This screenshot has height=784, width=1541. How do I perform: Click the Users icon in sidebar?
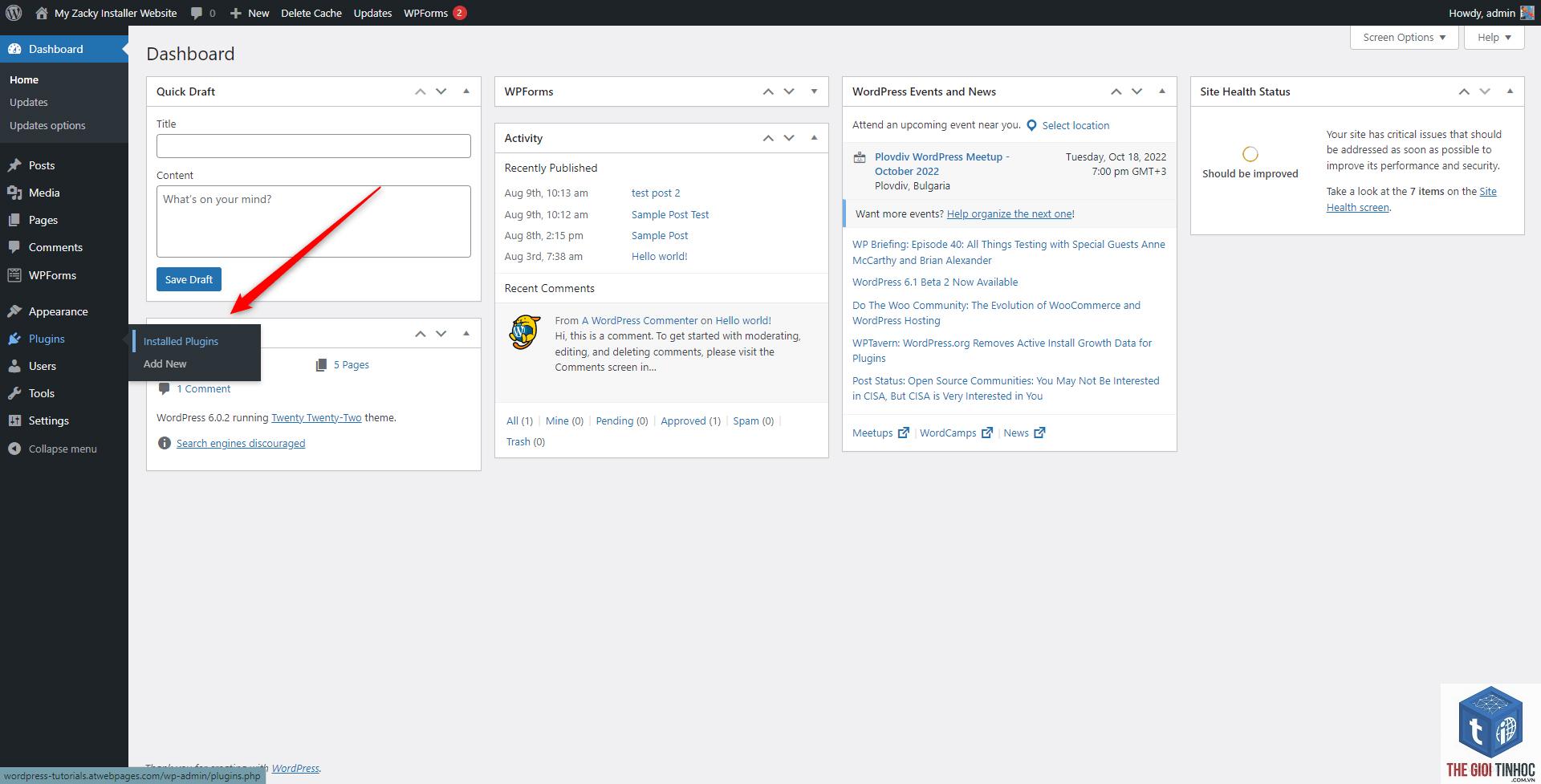pos(14,366)
